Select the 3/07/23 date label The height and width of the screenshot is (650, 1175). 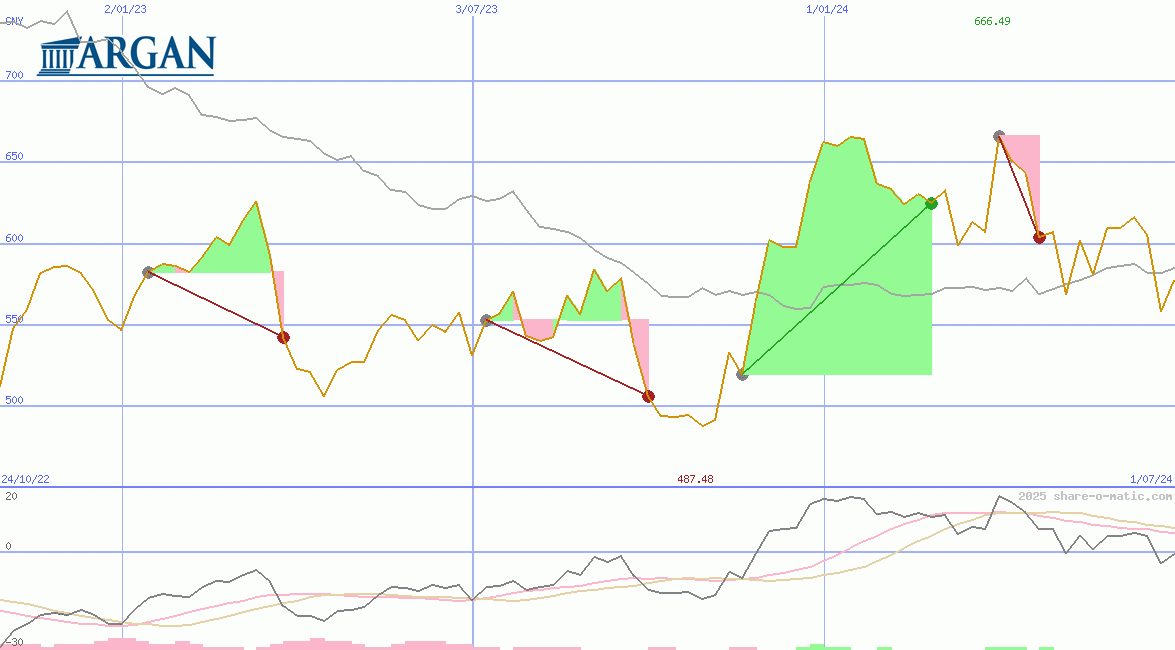pyautogui.click(x=476, y=9)
